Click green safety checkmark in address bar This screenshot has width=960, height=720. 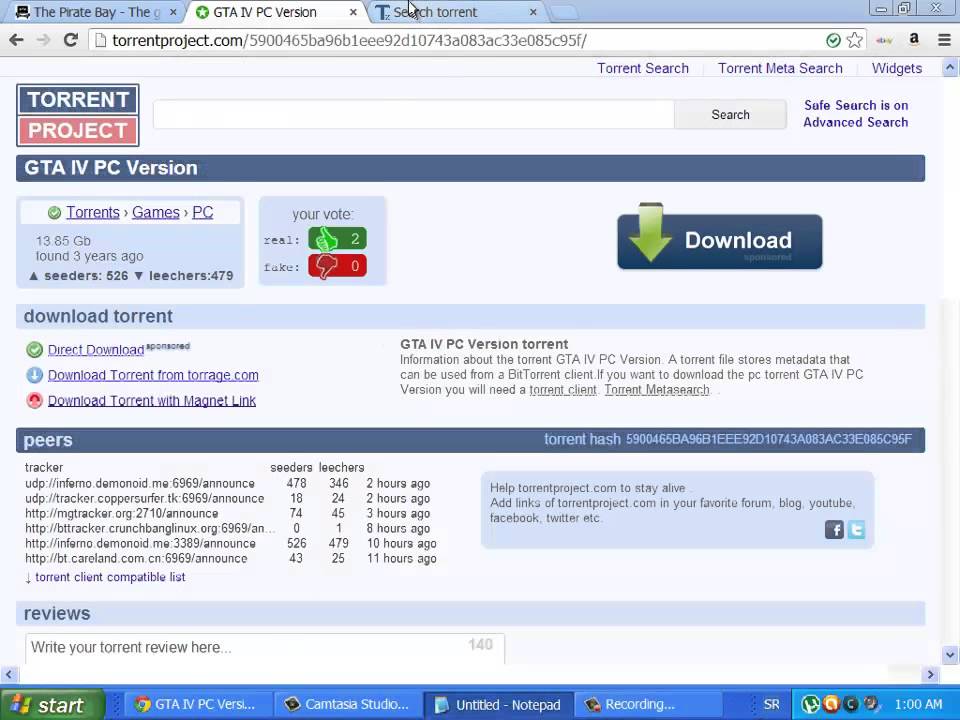pyautogui.click(x=833, y=40)
